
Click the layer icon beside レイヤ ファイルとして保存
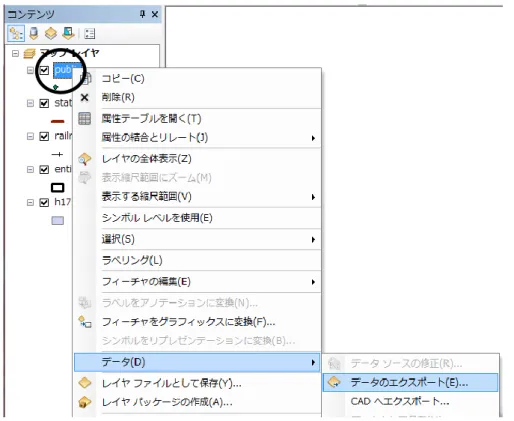85,383
